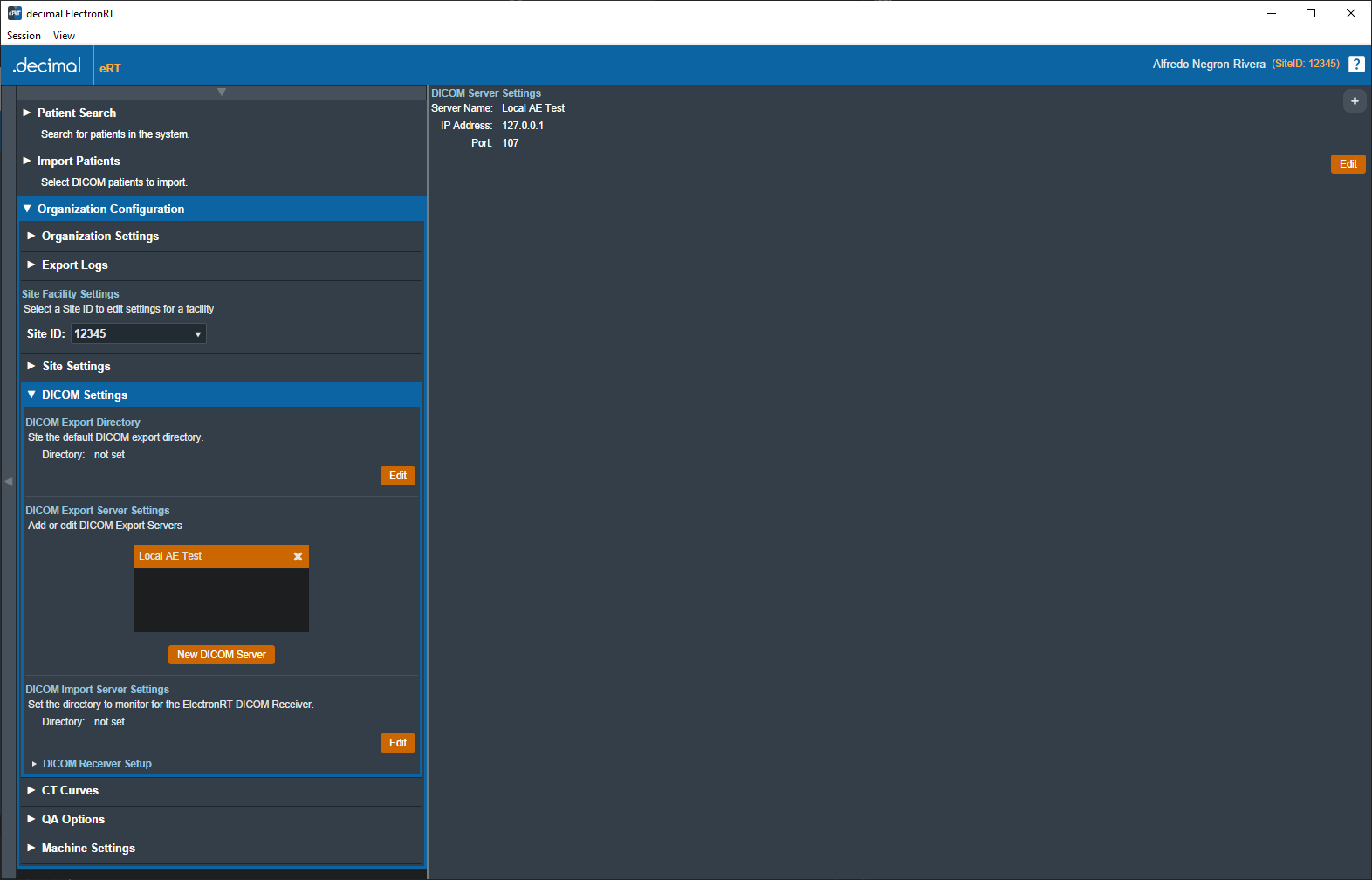This screenshot has width=1372, height=880.
Task: Edit the DICOM Export Directory
Action: 398,476
